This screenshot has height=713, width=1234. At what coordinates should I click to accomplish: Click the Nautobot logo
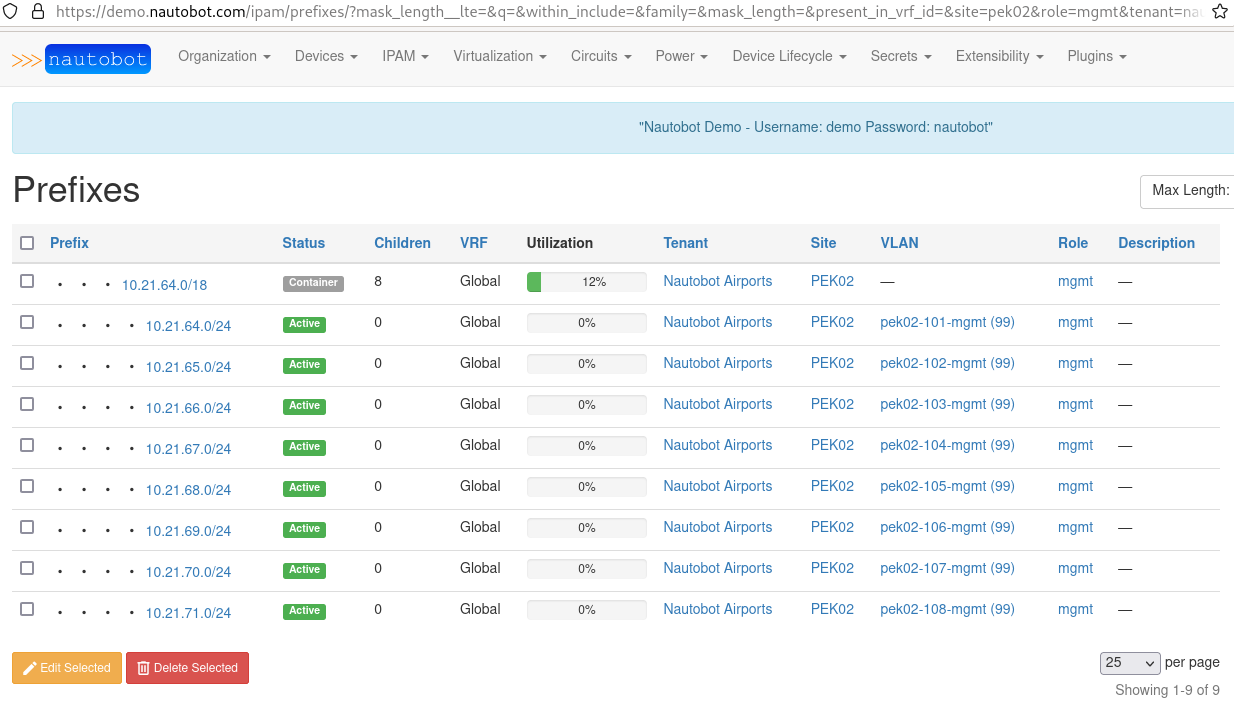coord(81,59)
